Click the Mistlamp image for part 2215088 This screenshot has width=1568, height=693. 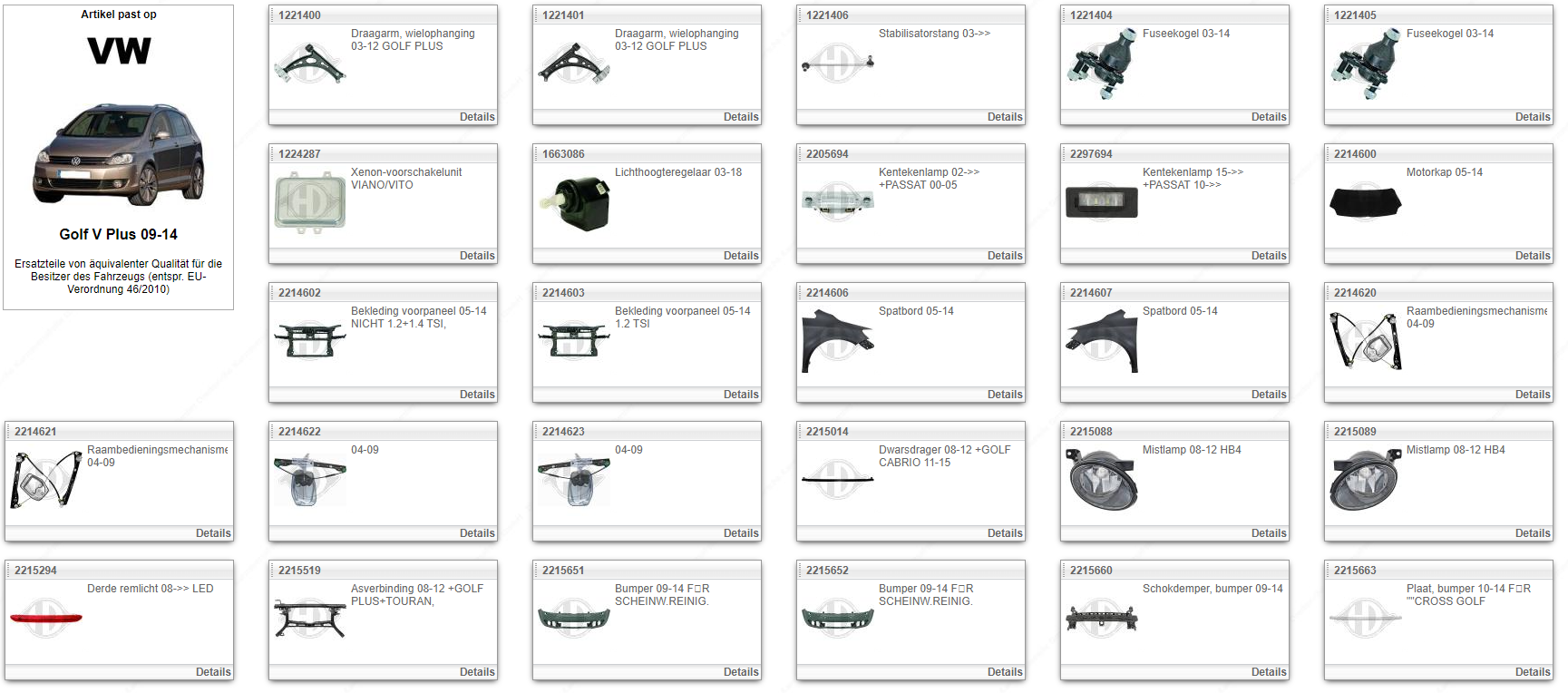pyautogui.click(x=1101, y=480)
